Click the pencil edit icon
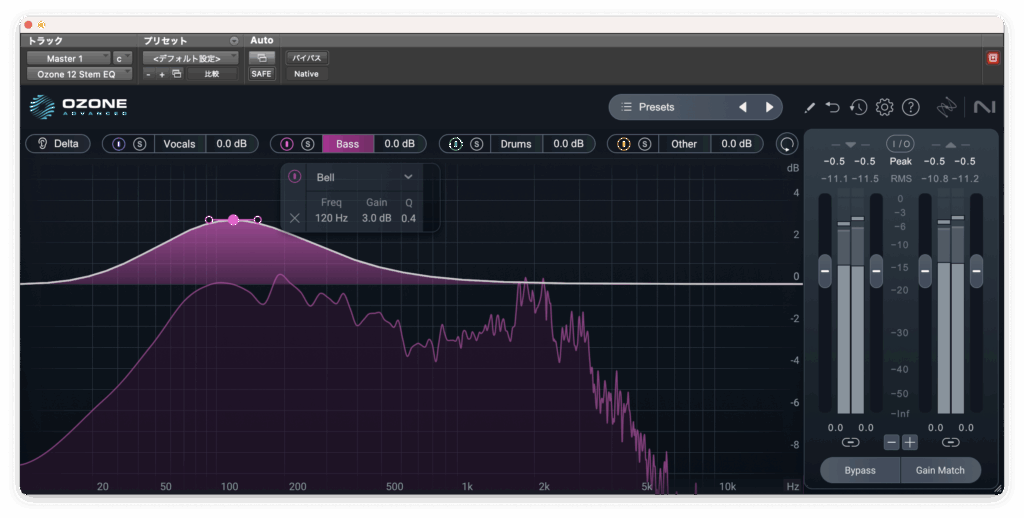Image resolution: width=1024 pixels, height=518 pixels. (x=809, y=107)
